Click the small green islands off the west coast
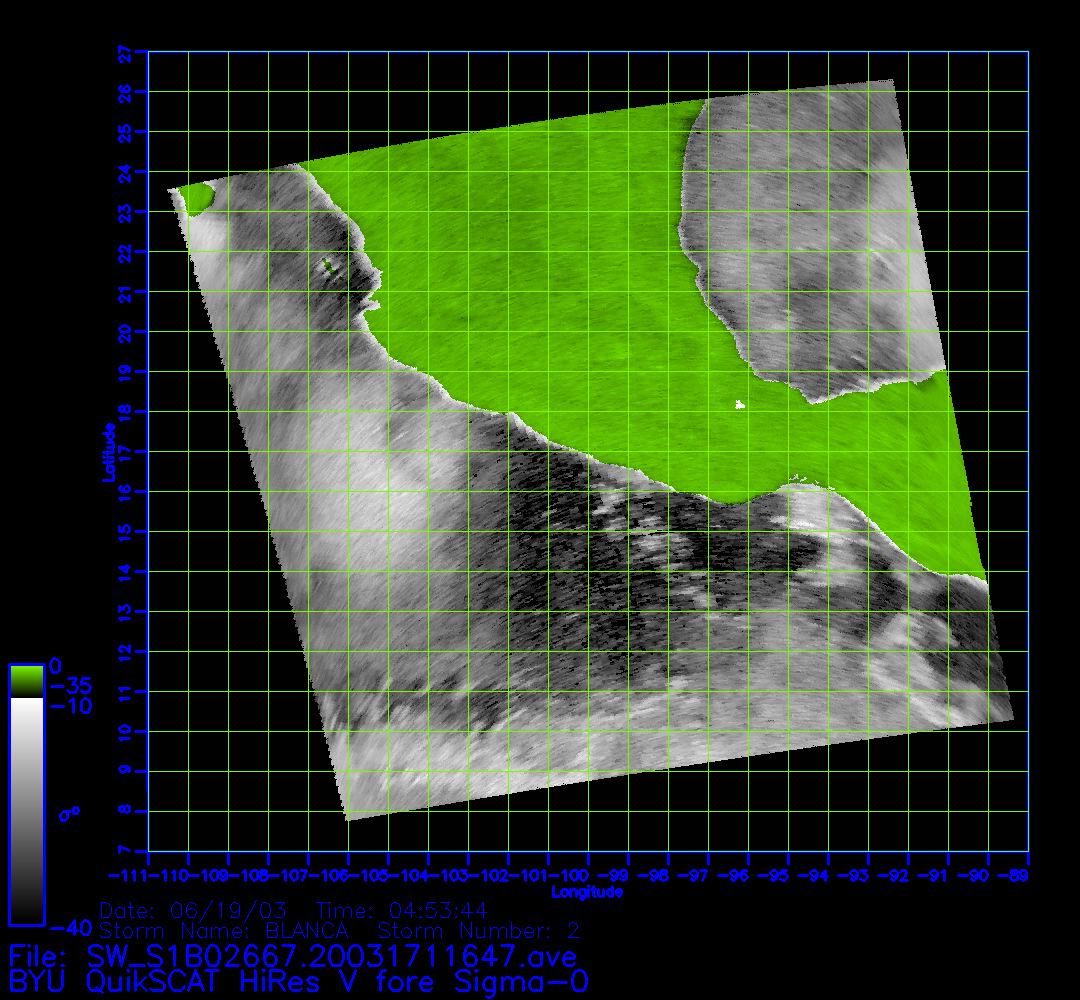This screenshot has width=1080, height=1000. point(327,265)
